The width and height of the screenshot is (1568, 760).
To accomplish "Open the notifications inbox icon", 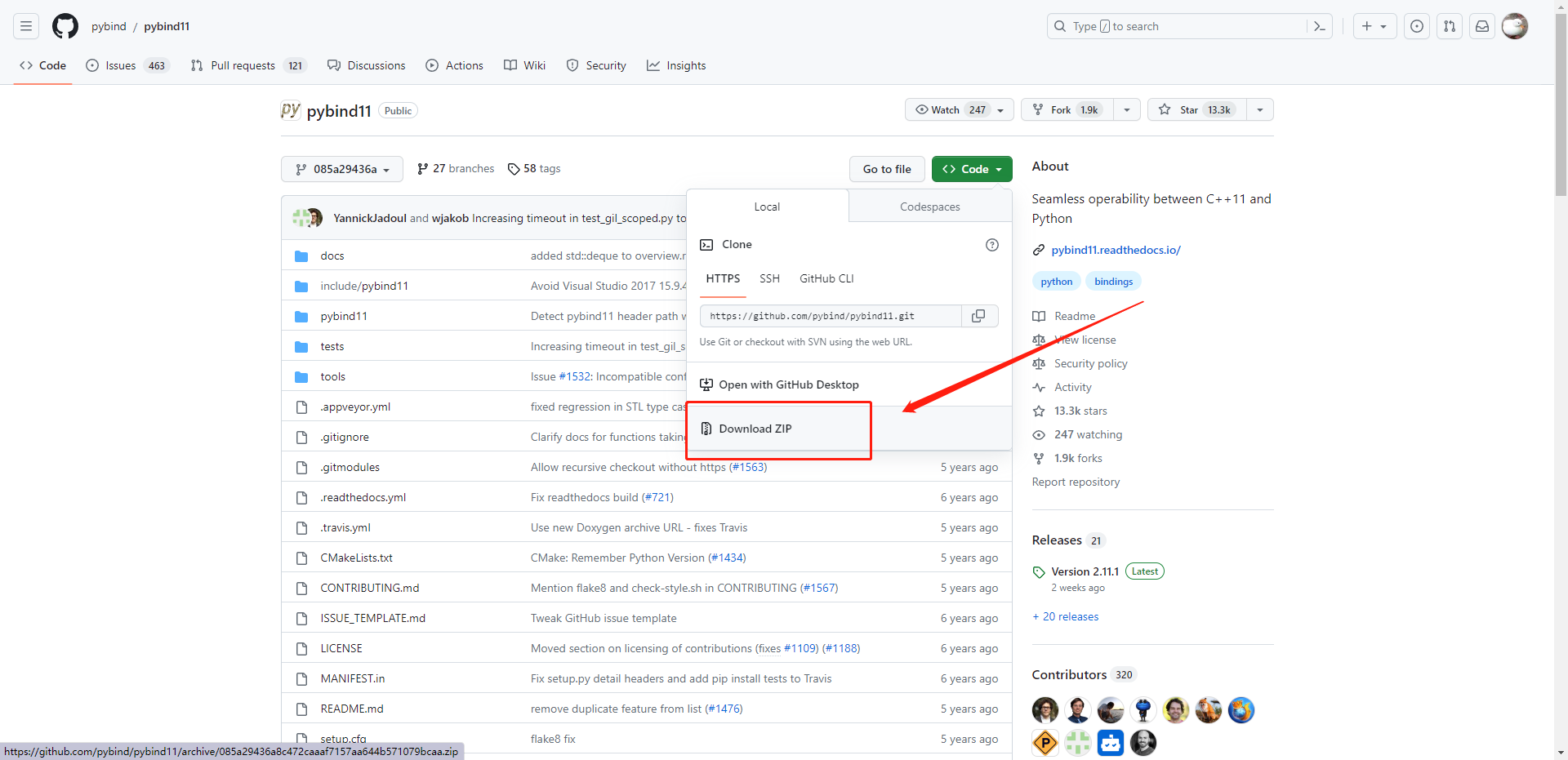I will click(x=1482, y=26).
